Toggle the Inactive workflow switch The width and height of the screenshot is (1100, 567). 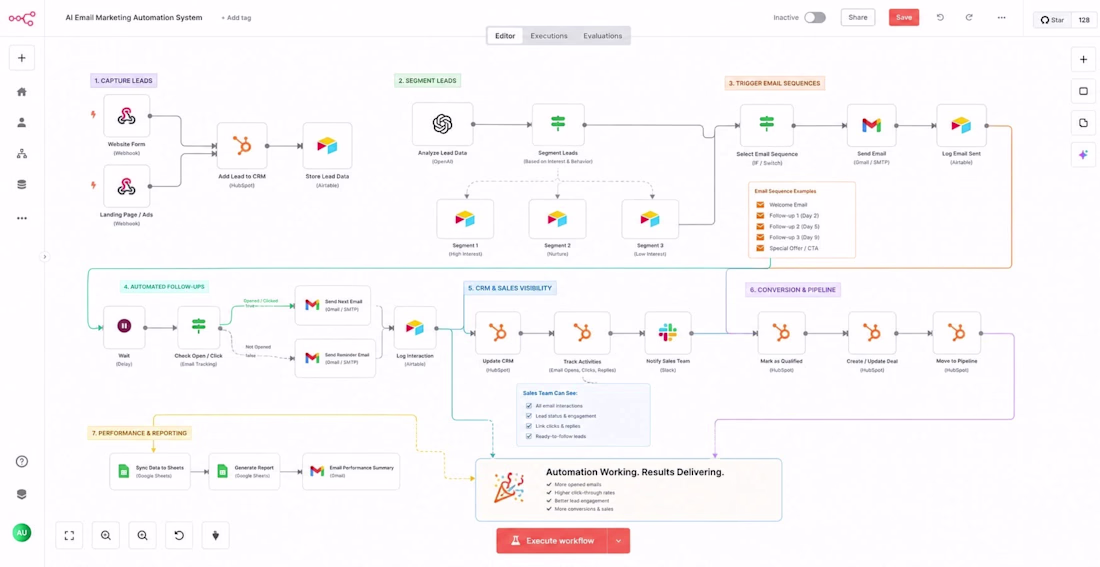tap(814, 18)
